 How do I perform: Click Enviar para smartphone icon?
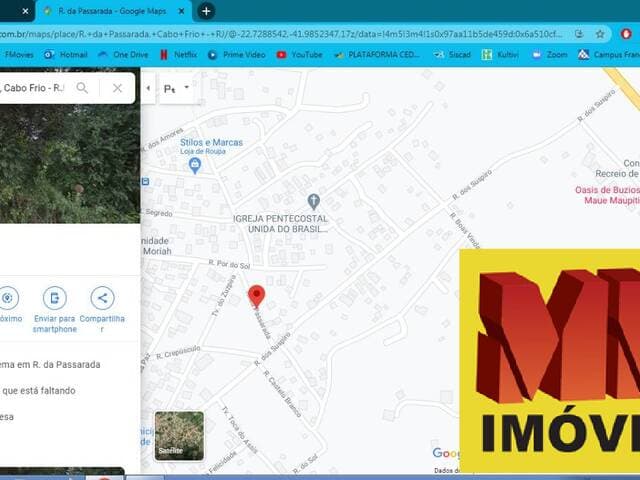tap(55, 298)
